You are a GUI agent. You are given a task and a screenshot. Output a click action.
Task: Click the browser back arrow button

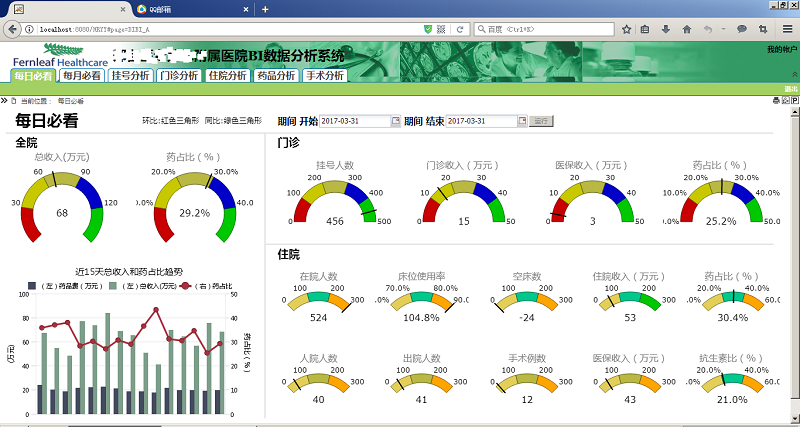[x=13, y=30]
